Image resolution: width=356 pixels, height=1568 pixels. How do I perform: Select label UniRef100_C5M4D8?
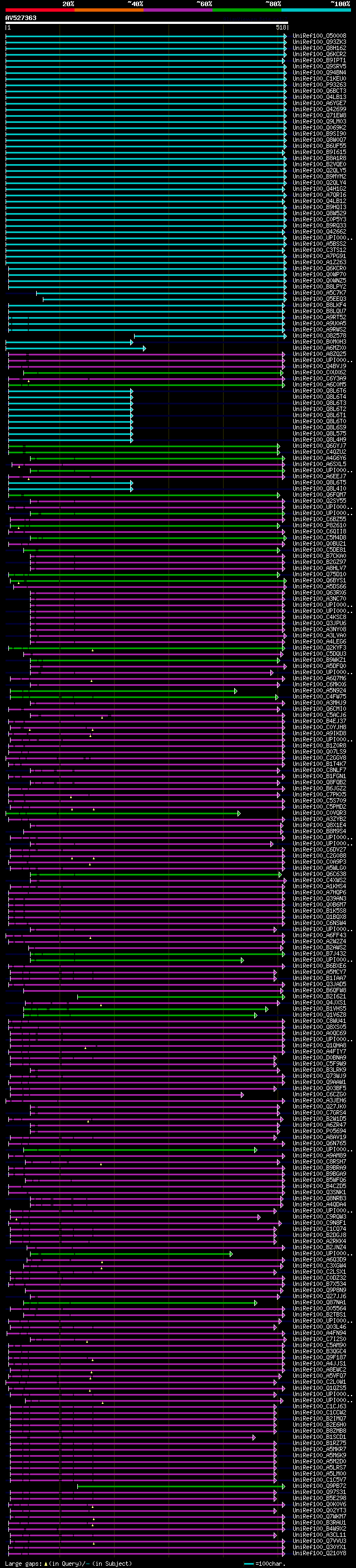[319, 537]
